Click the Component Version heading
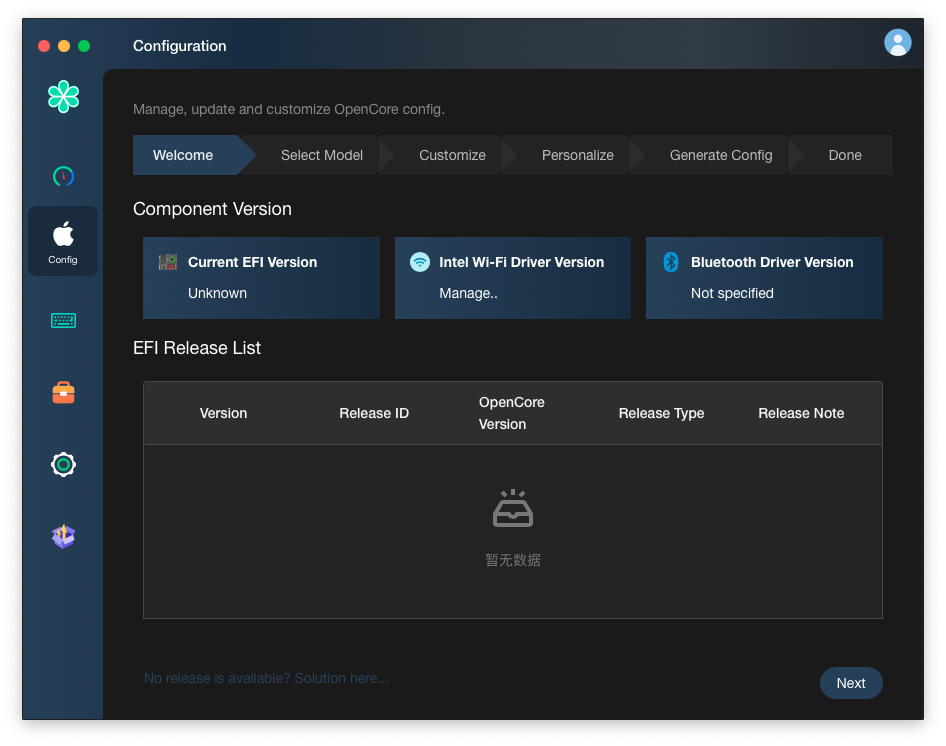The width and height of the screenshot is (946, 746). (212, 209)
